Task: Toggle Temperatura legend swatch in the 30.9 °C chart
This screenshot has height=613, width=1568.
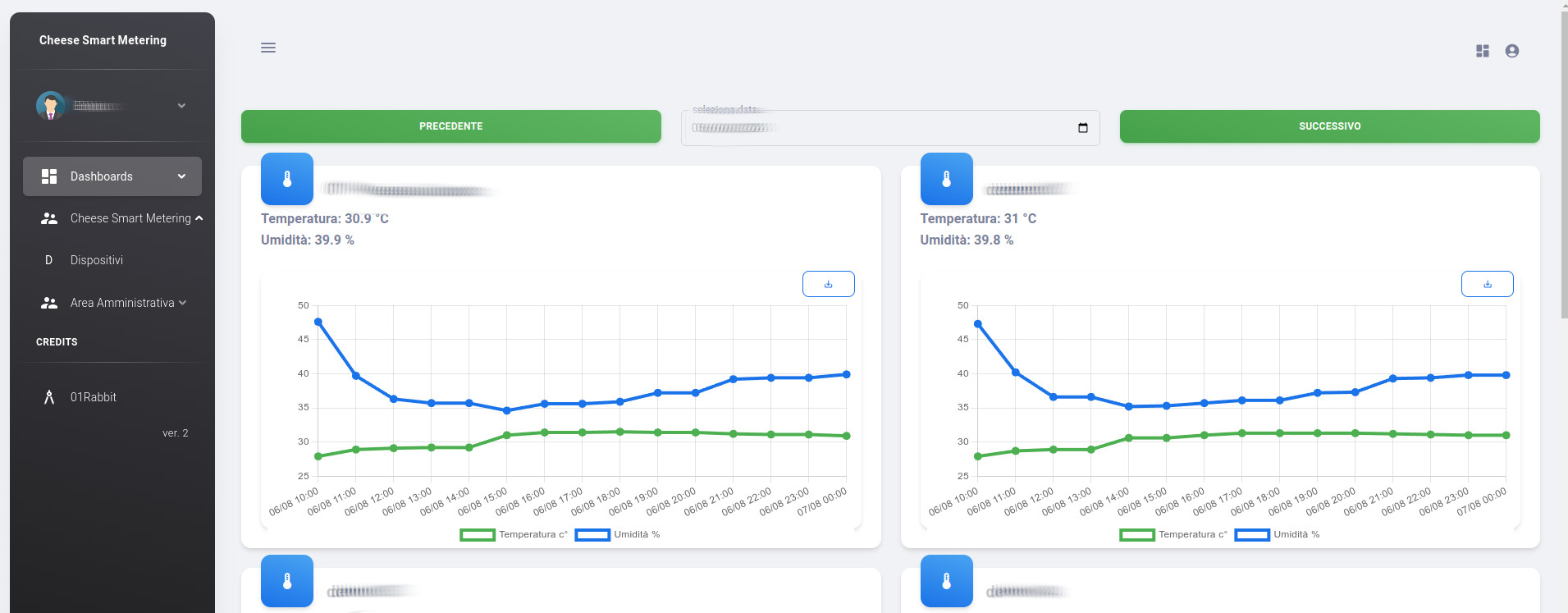Action: click(x=478, y=535)
